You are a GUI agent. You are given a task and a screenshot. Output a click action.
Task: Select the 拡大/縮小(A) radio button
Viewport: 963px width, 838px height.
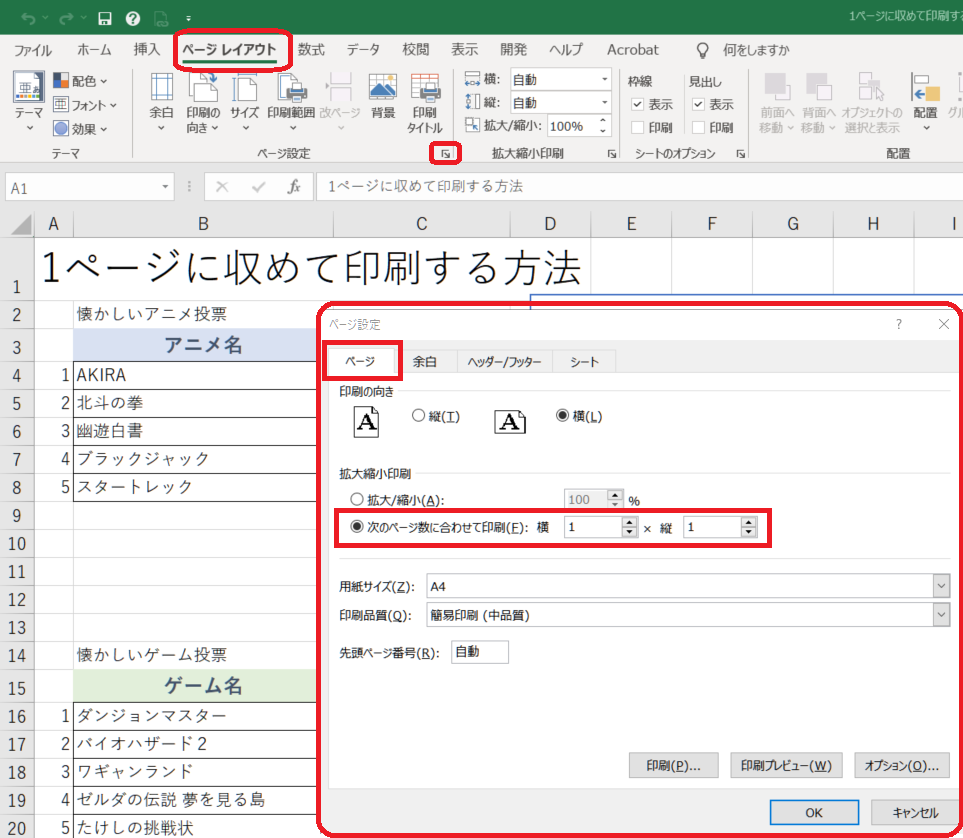[356, 500]
